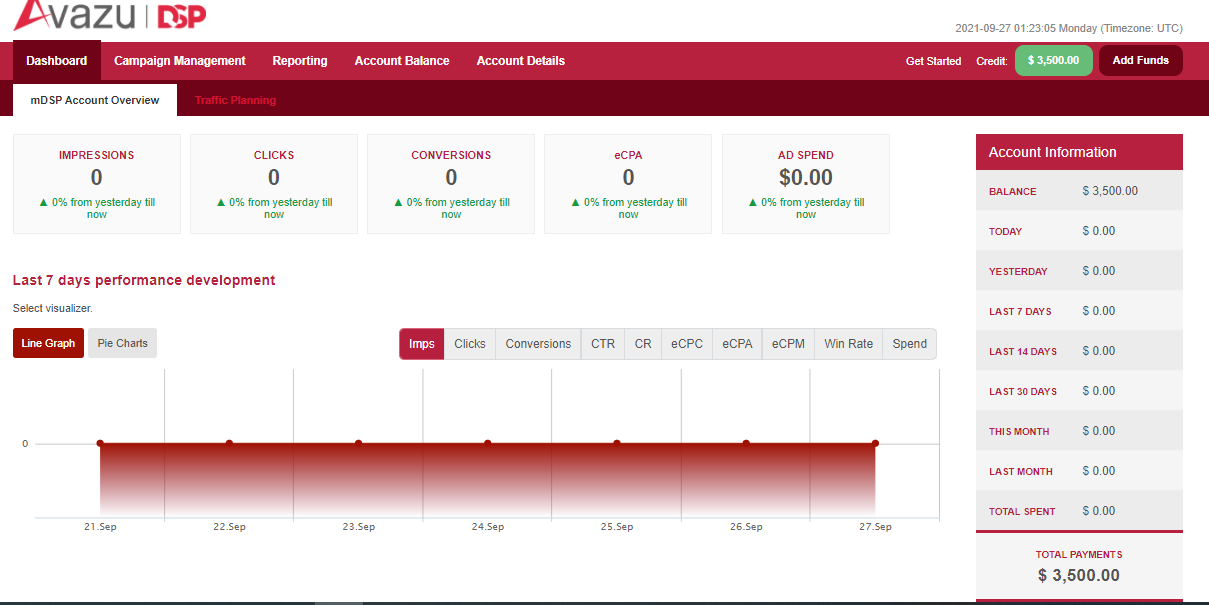Click the CLICKS stat card title

274,155
